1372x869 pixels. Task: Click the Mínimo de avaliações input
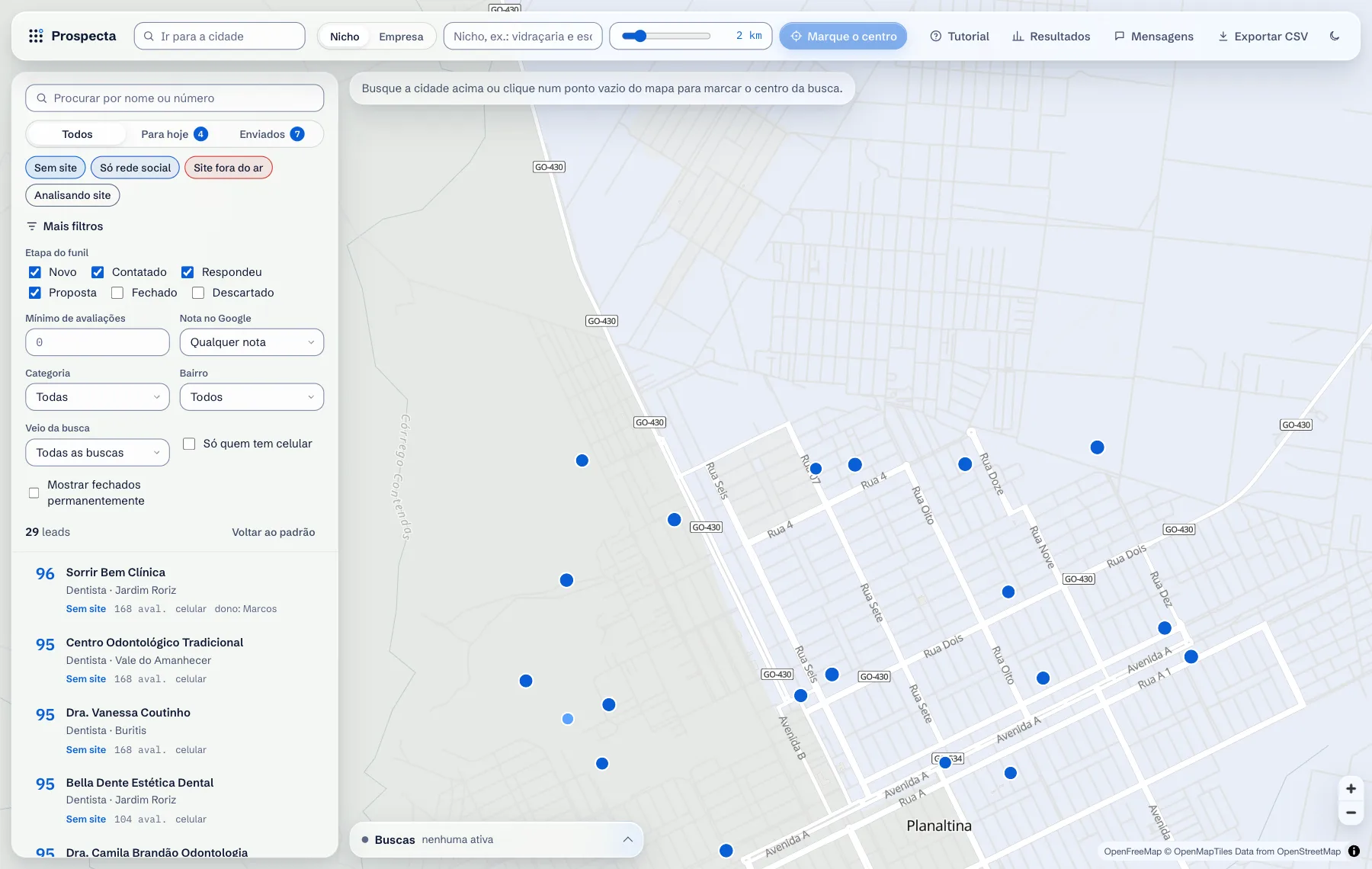coord(98,342)
